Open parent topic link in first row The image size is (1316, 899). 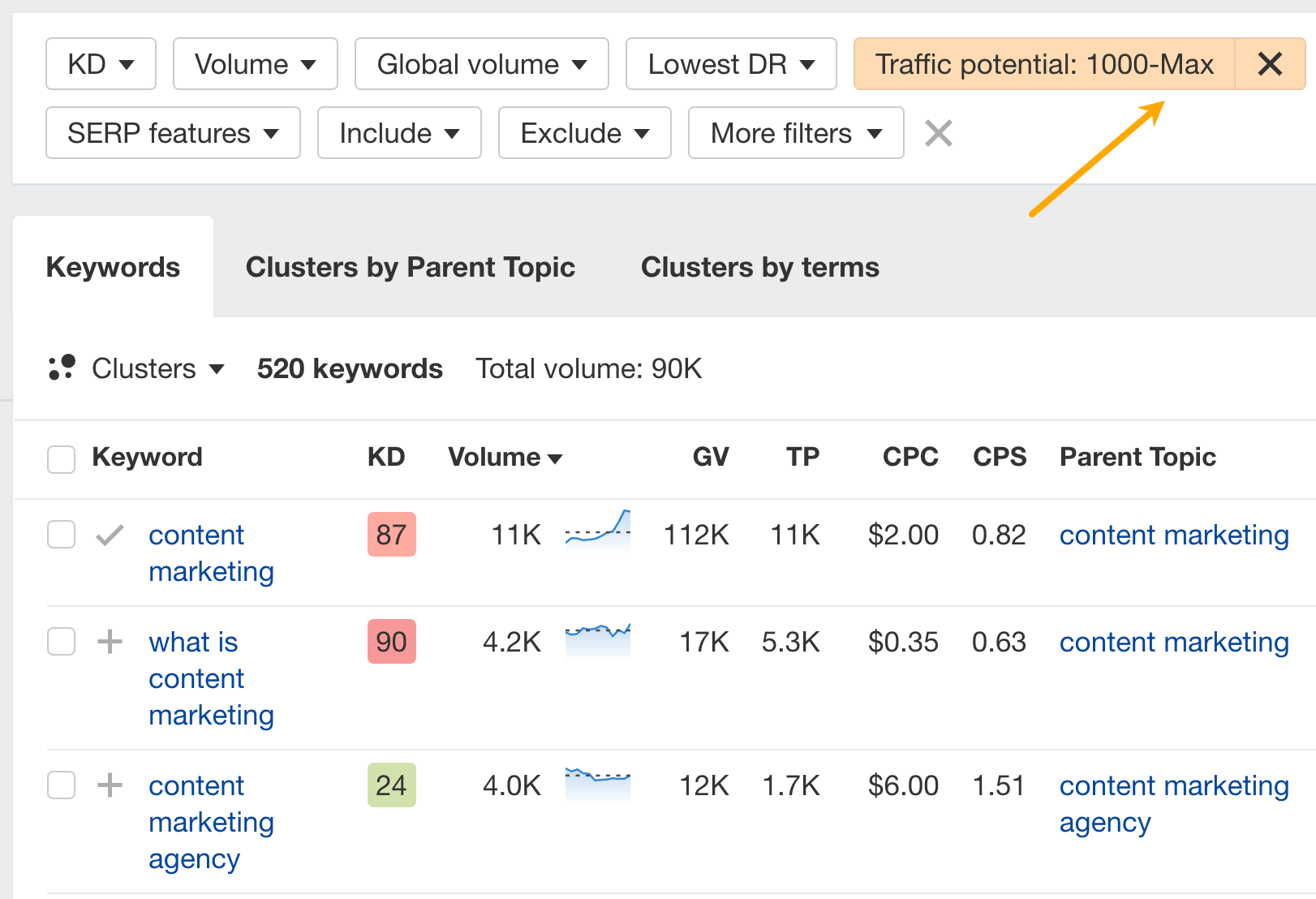coord(1174,535)
